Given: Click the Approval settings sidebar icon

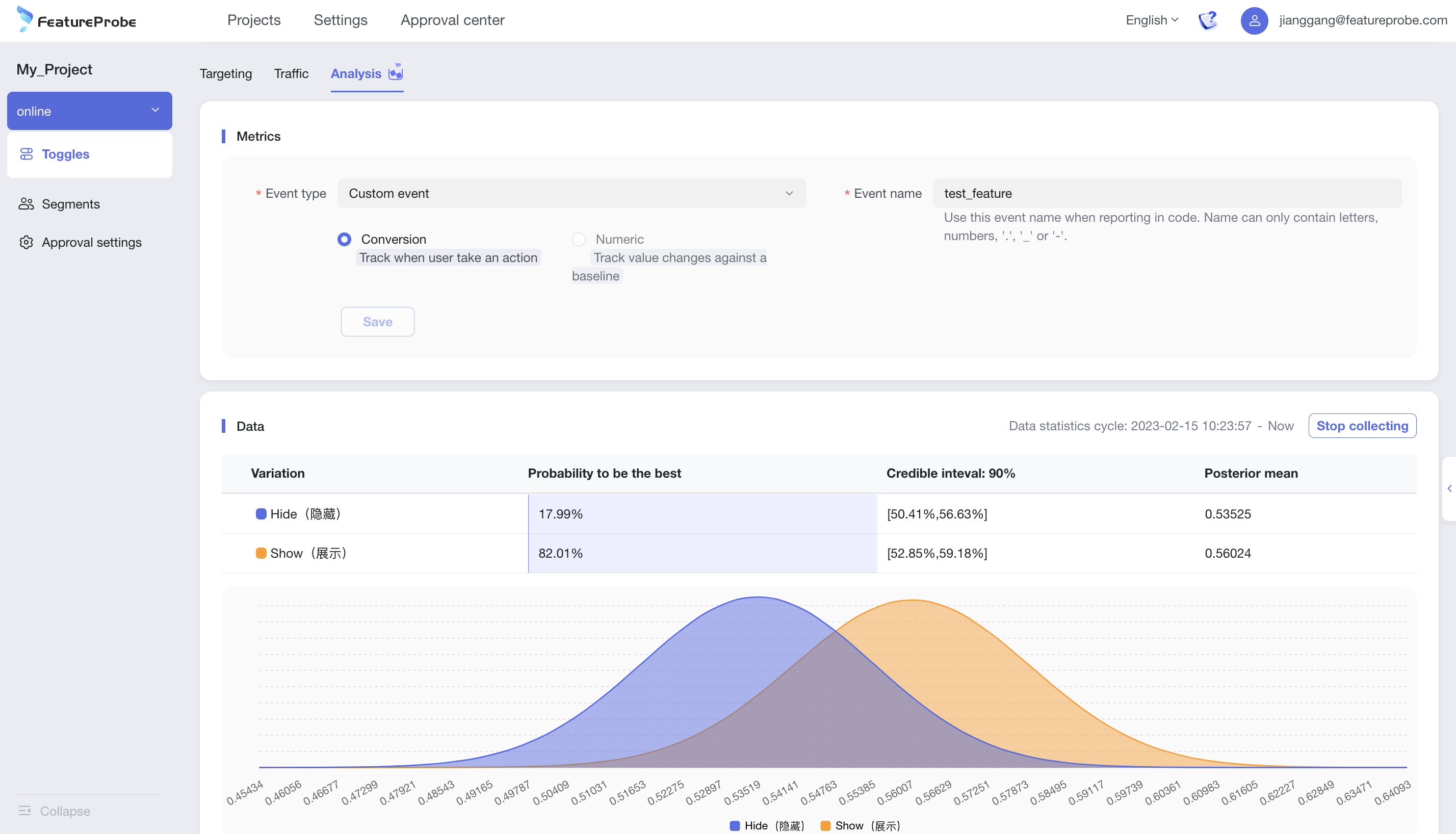Looking at the screenshot, I should (26, 242).
